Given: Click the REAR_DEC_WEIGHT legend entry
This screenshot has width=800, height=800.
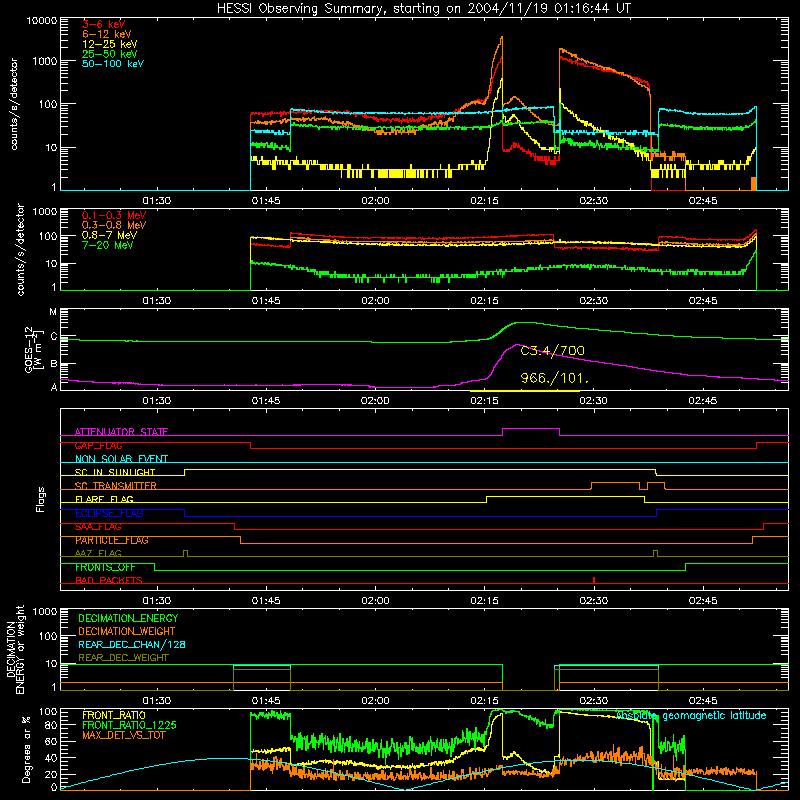Looking at the screenshot, I should (123, 658).
